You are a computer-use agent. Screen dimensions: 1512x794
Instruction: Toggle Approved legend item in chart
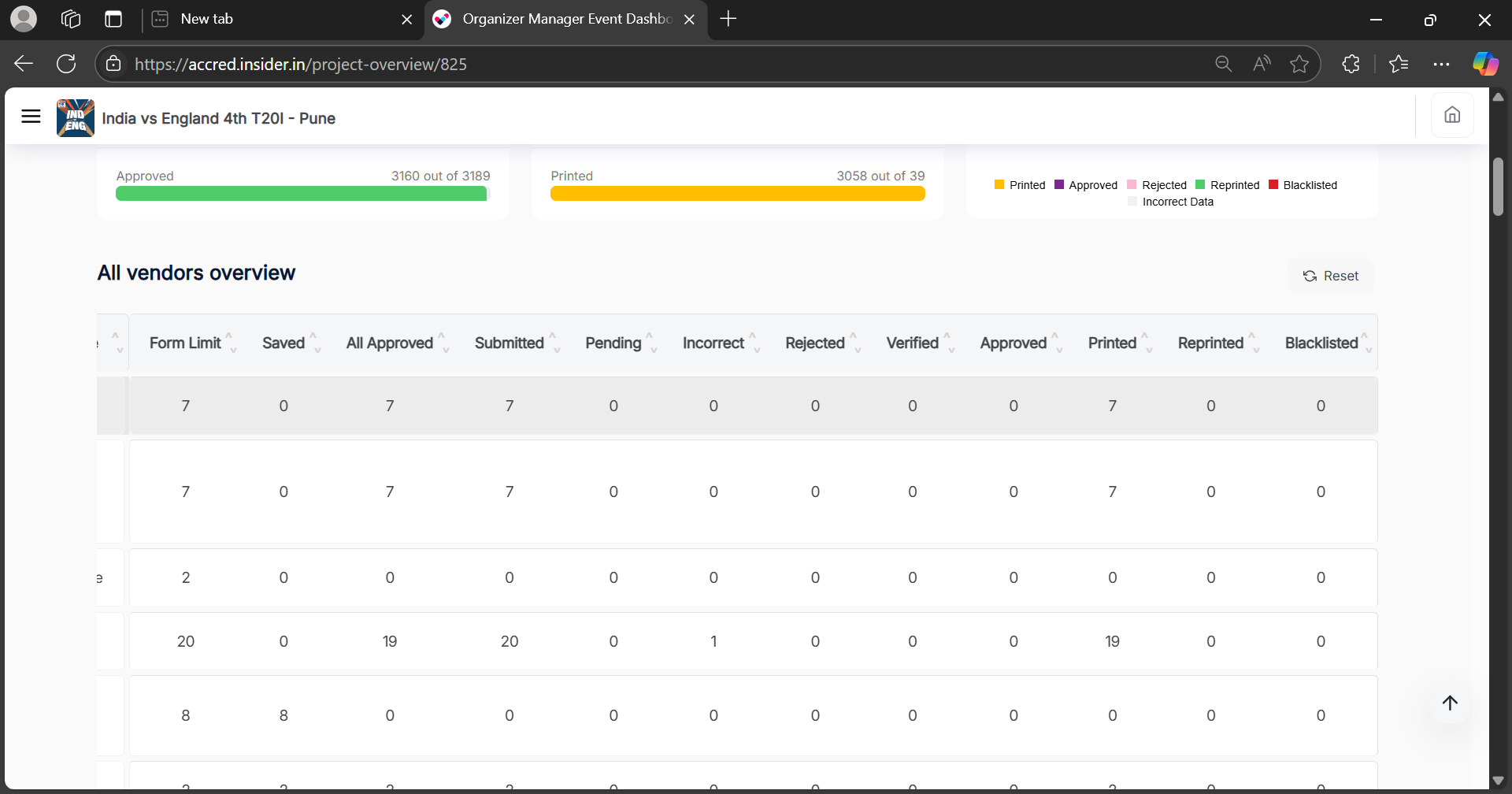(x=1086, y=185)
